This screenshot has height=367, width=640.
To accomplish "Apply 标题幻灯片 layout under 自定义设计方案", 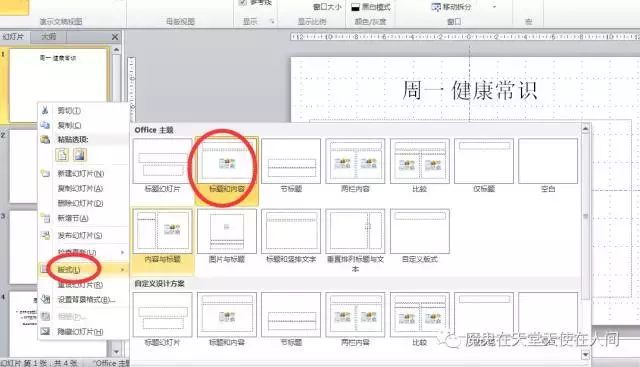I will tap(162, 319).
